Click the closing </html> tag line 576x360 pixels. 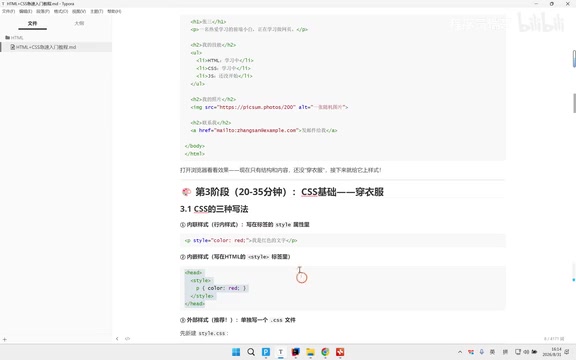(x=195, y=154)
